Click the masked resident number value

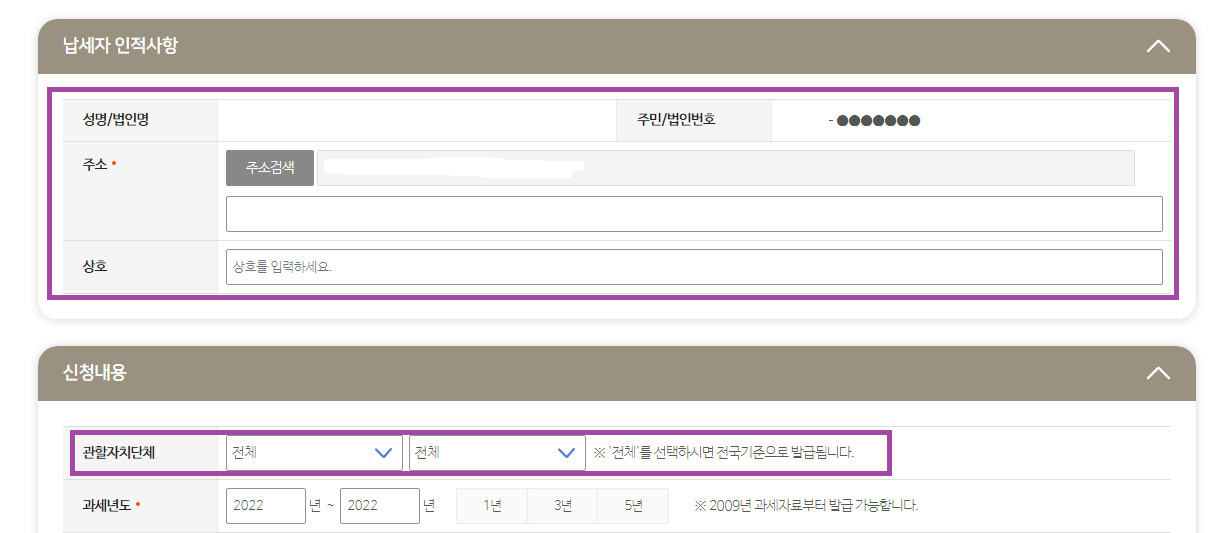874,121
